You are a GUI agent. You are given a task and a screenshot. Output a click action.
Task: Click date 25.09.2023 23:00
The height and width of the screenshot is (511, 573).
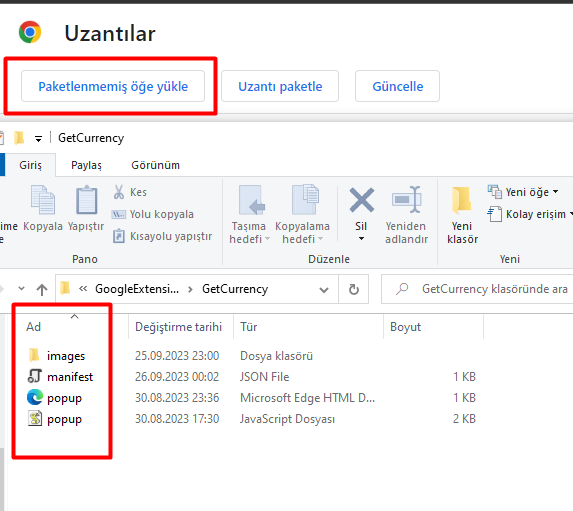[177, 356]
